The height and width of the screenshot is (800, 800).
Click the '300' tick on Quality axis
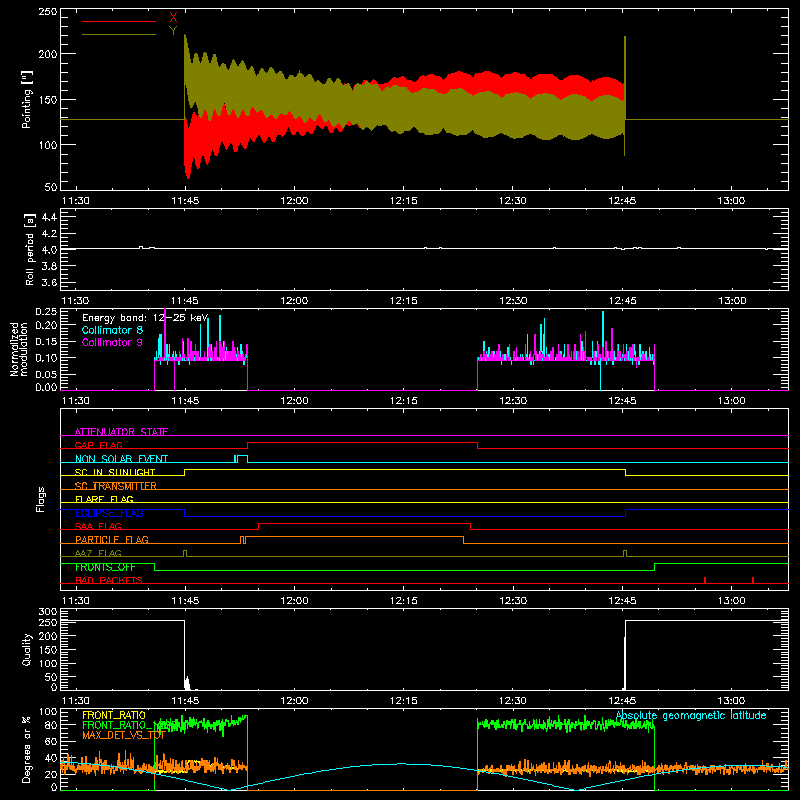[48, 612]
